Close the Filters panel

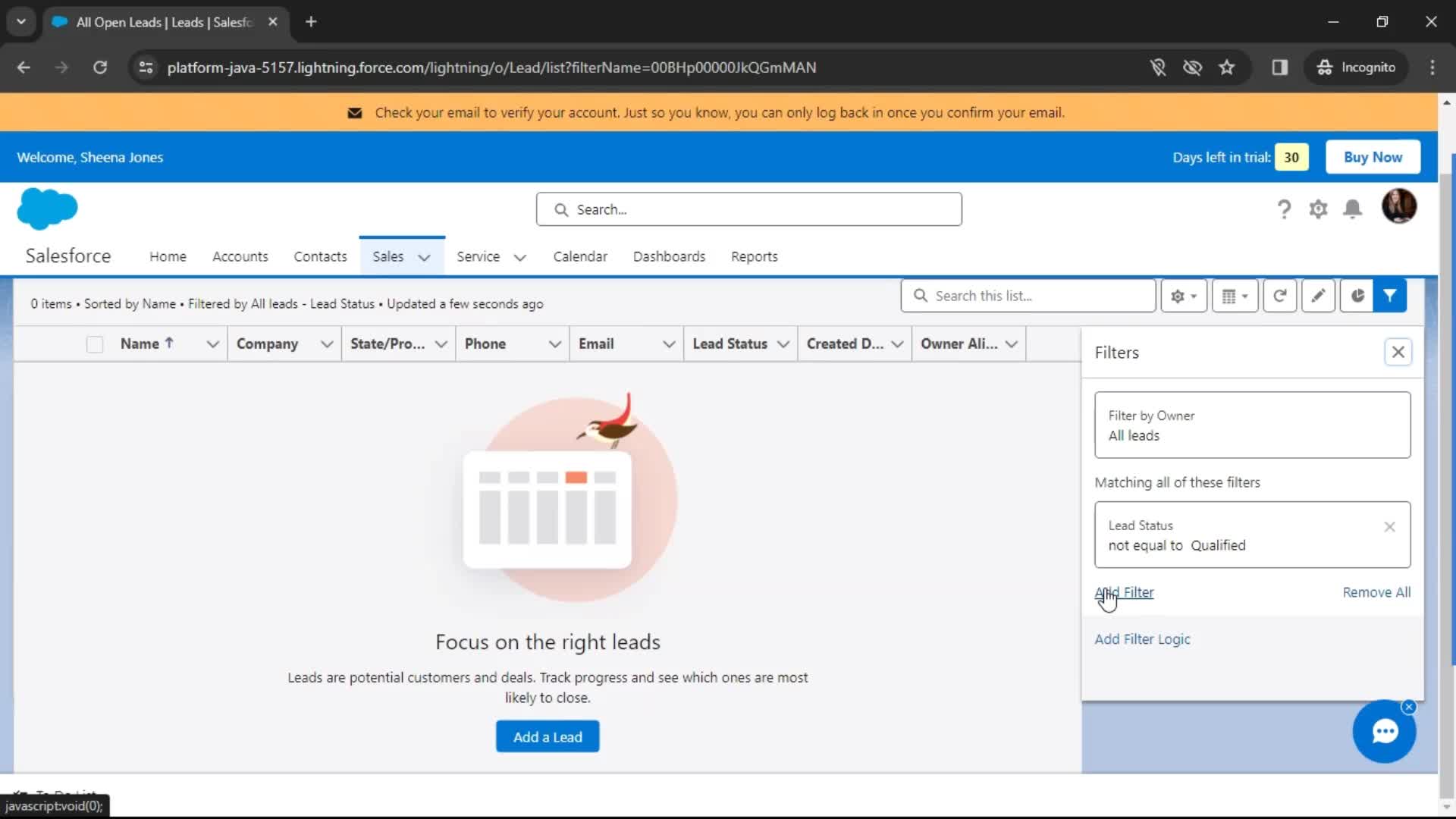point(1398,352)
